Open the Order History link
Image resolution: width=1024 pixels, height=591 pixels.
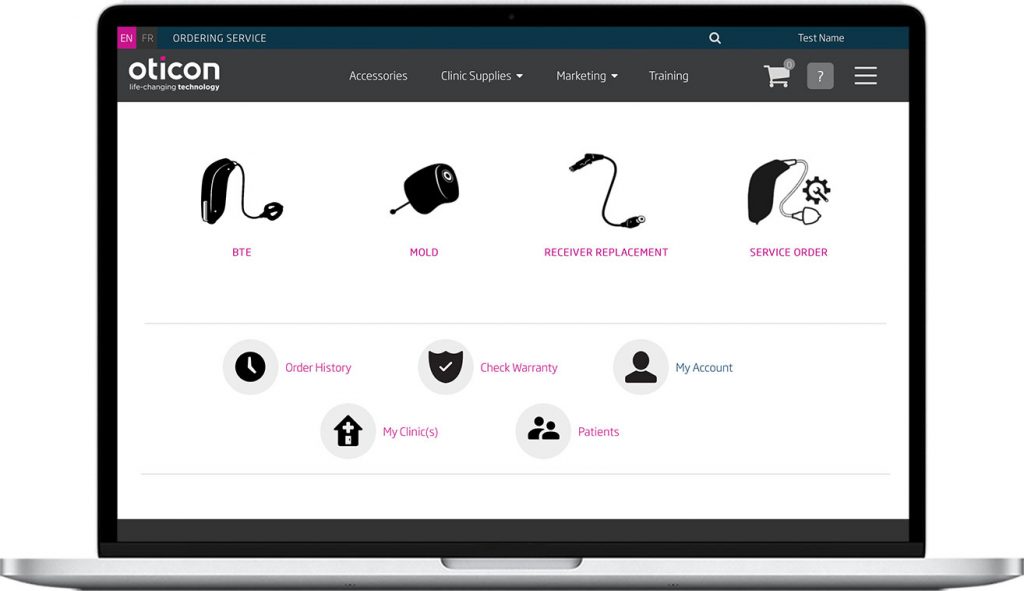[318, 368]
